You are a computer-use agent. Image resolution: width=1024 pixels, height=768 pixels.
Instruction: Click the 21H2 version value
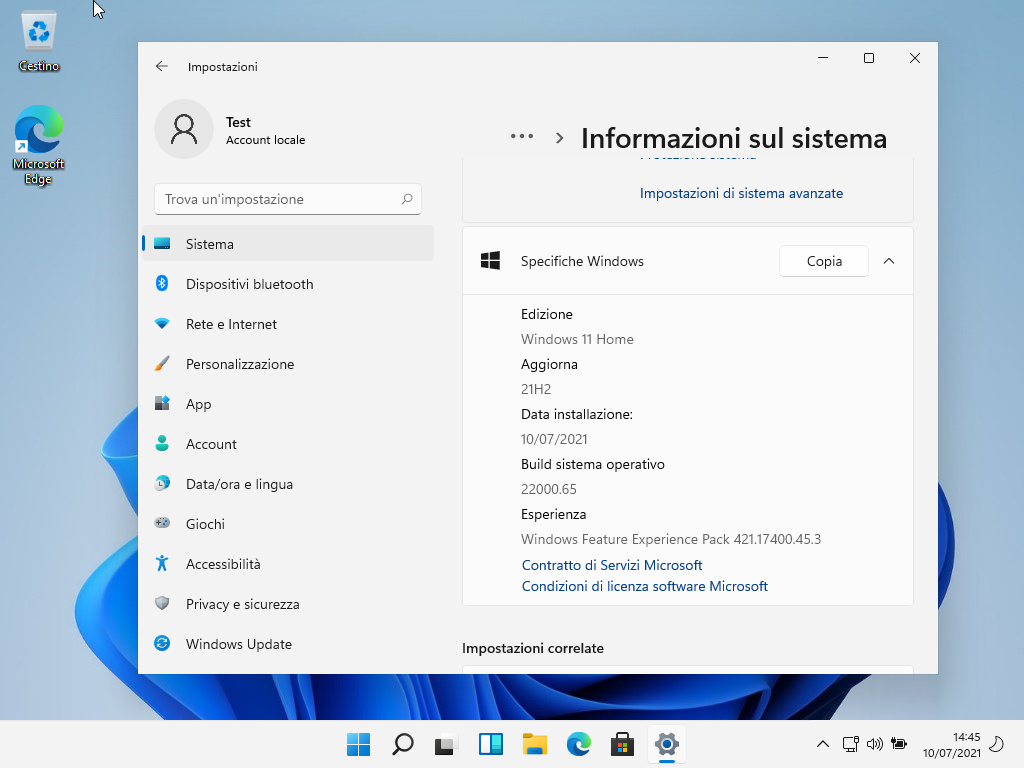pyautogui.click(x=536, y=389)
